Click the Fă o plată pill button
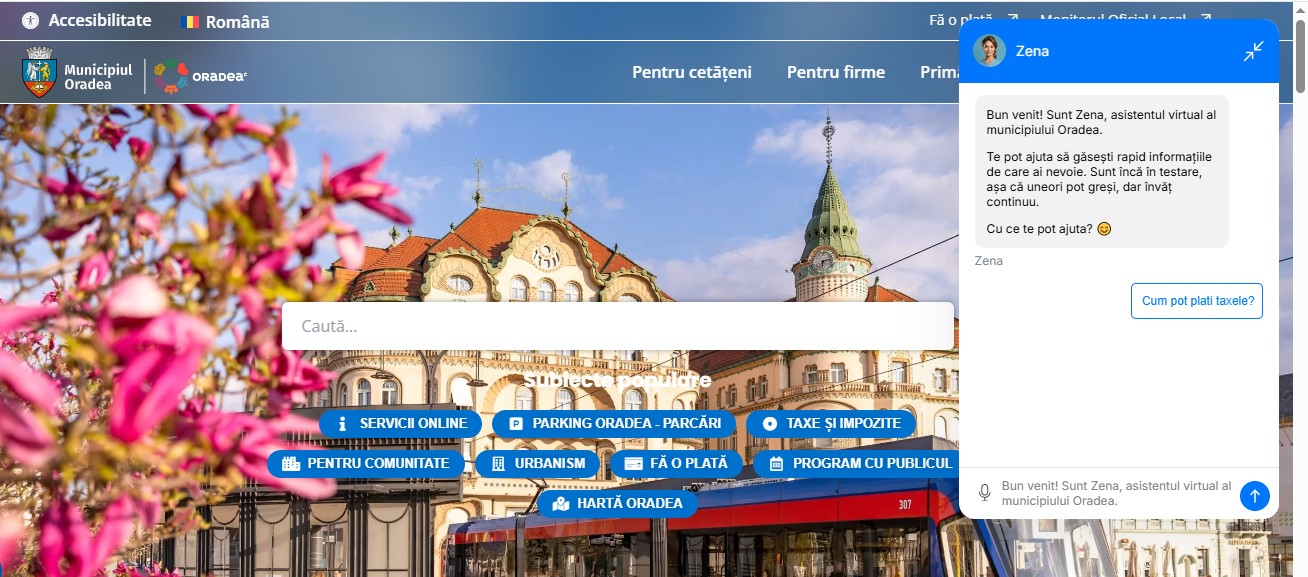Image resolution: width=1308 pixels, height=577 pixels. click(676, 463)
